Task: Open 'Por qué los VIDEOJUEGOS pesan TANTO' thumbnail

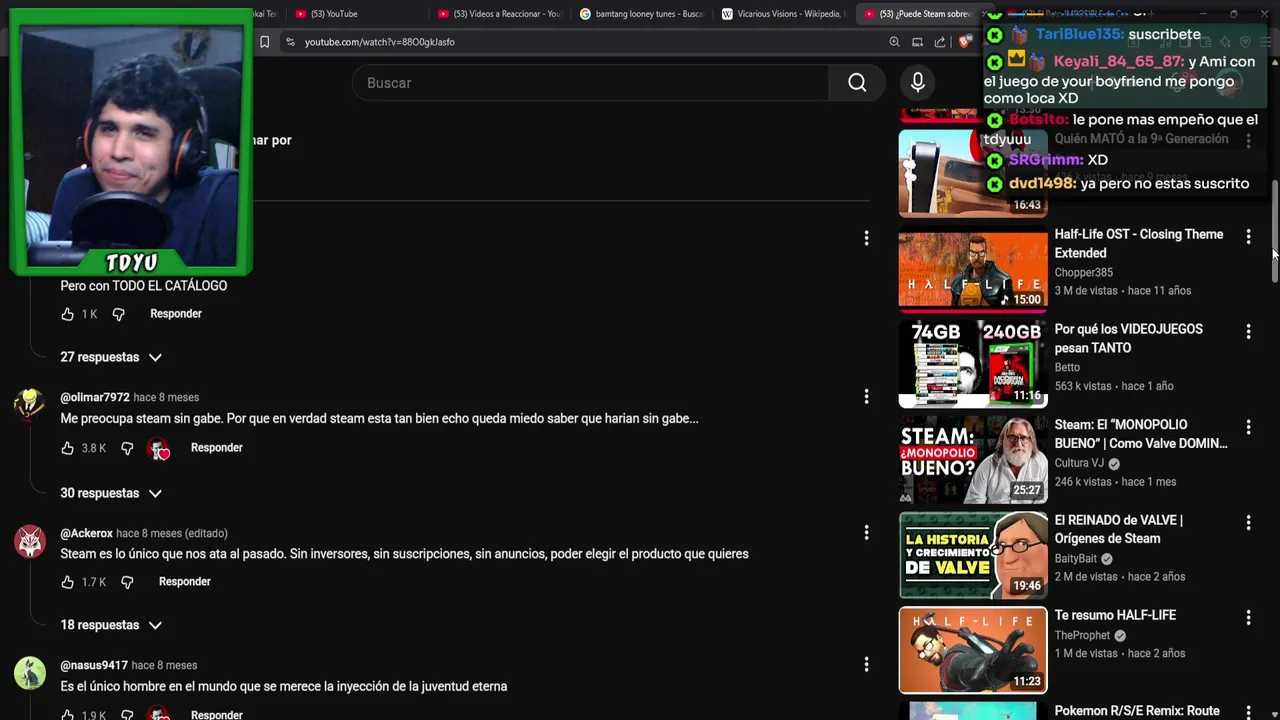Action: click(973, 364)
